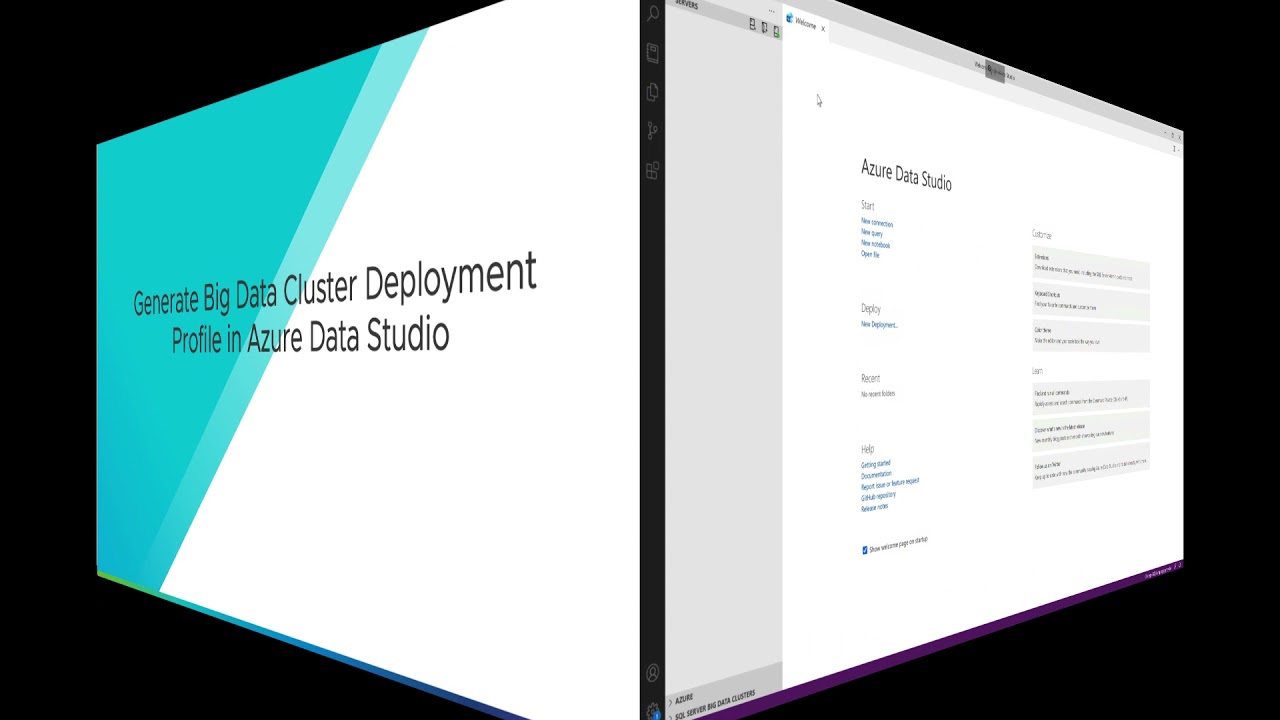This screenshot has width=1280, height=720.
Task: Close the Welcome tab
Action: (x=823, y=28)
